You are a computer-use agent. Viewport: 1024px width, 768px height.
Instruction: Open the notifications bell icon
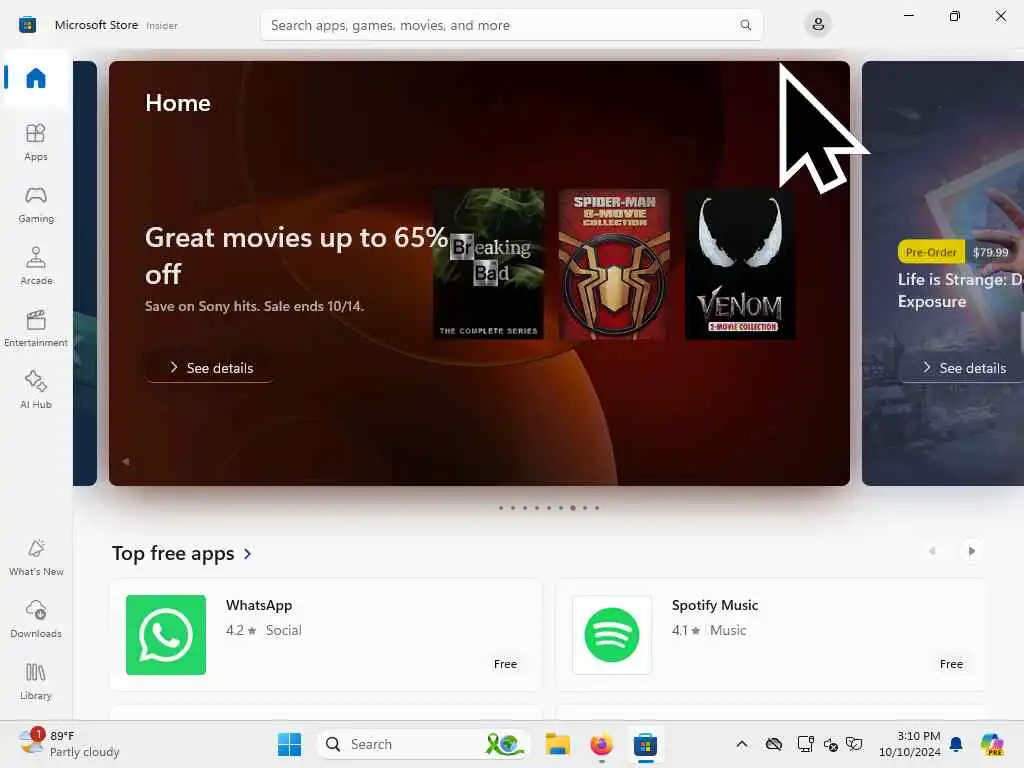956,744
